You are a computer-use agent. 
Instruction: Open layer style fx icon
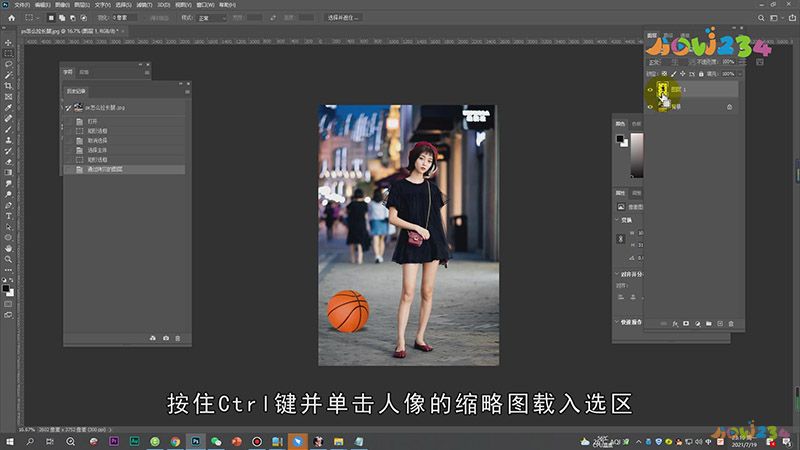click(675, 323)
